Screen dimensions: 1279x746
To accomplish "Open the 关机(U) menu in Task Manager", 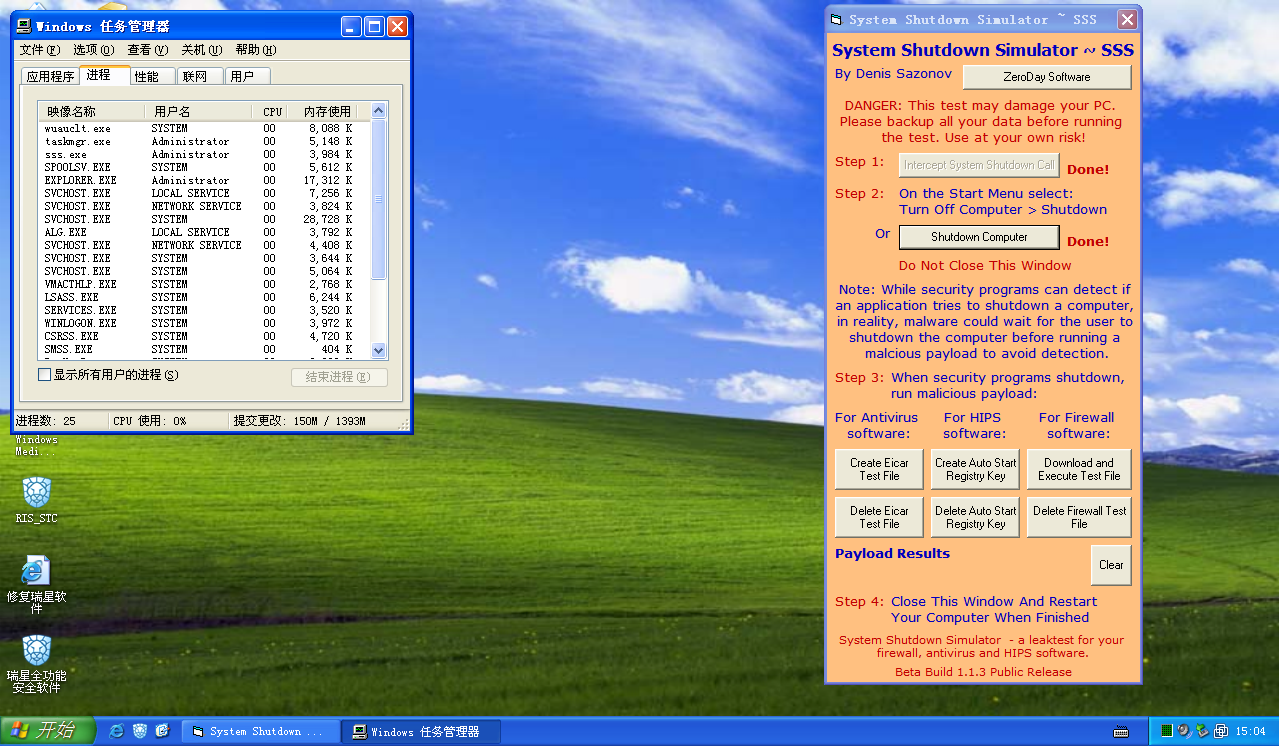I will [x=201, y=50].
